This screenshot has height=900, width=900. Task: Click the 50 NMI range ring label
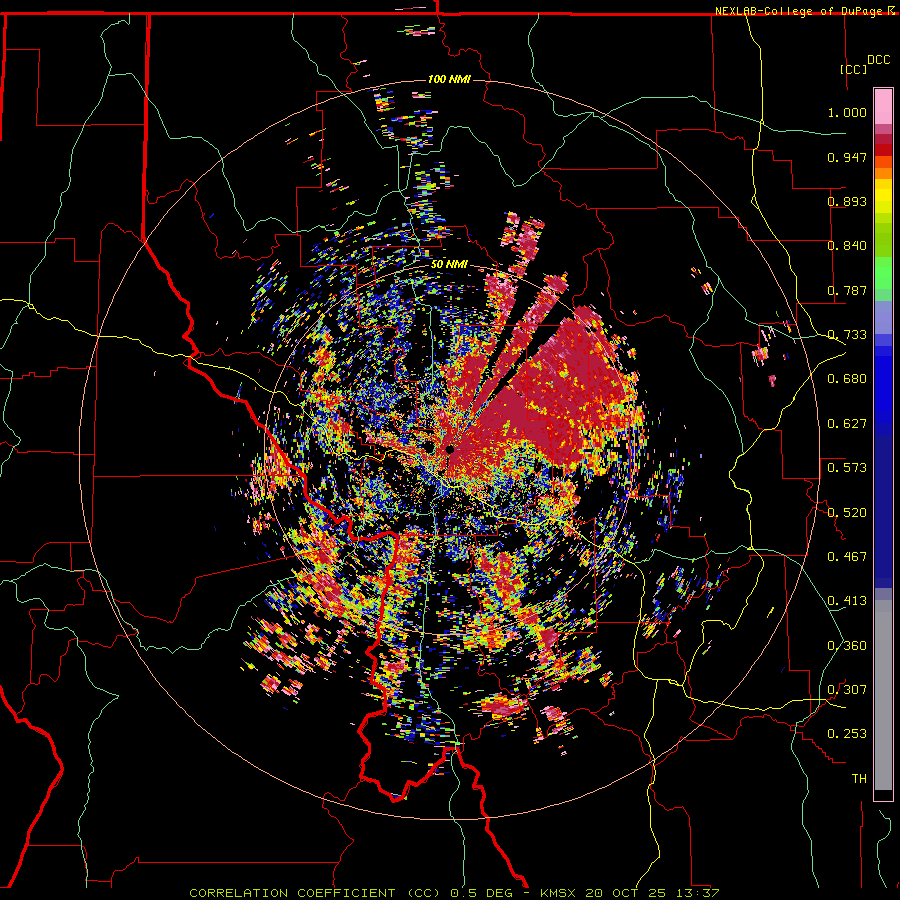coord(449,265)
